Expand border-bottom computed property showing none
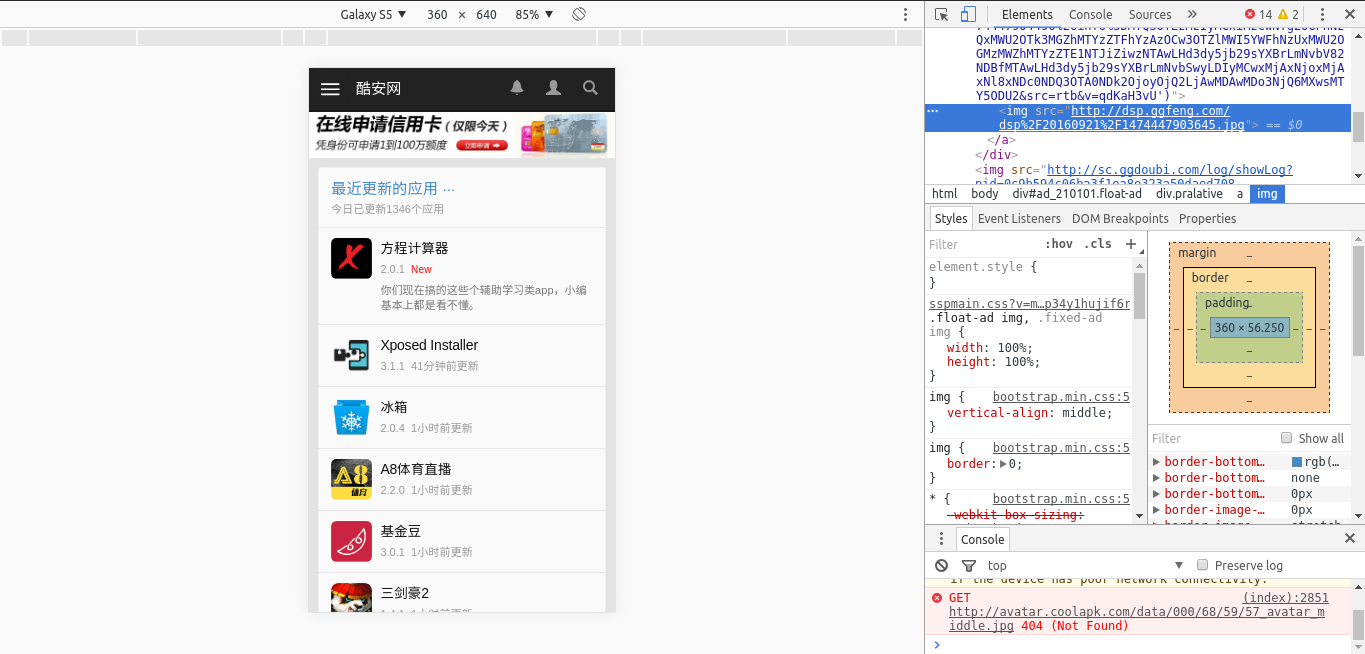This screenshot has width=1365, height=654. point(1156,478)
